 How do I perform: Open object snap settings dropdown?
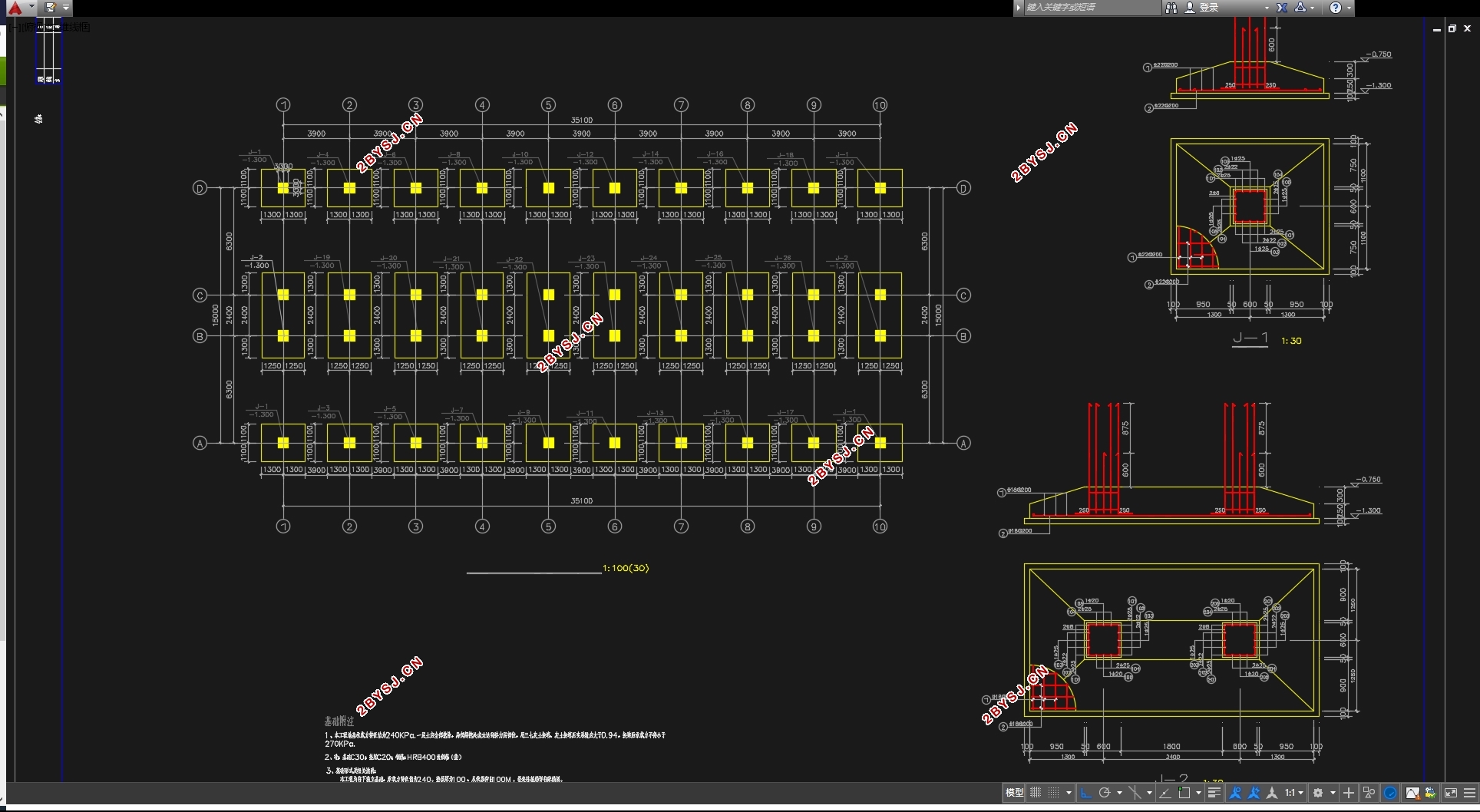[1198, 793]
